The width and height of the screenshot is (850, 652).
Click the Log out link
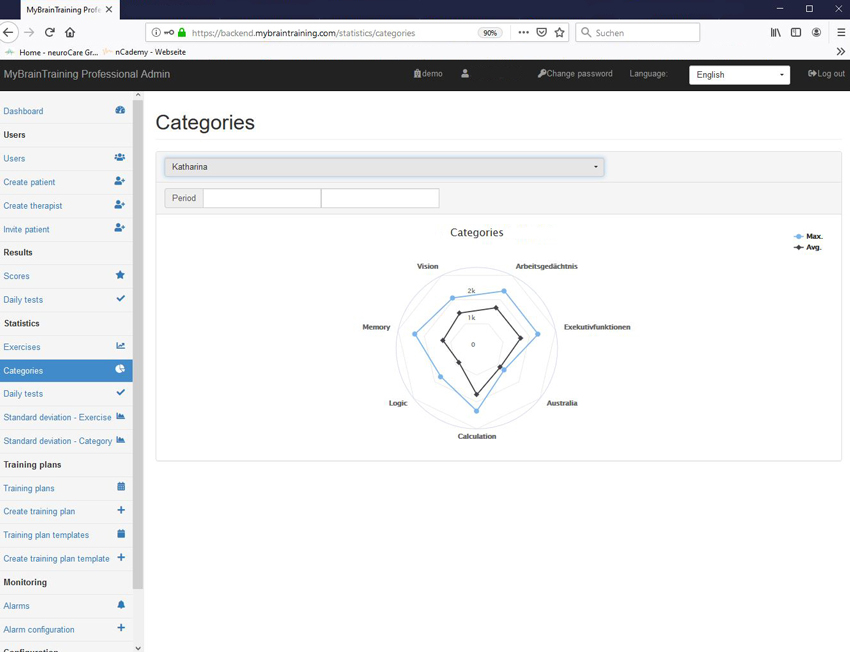click(x=826, y=74)
